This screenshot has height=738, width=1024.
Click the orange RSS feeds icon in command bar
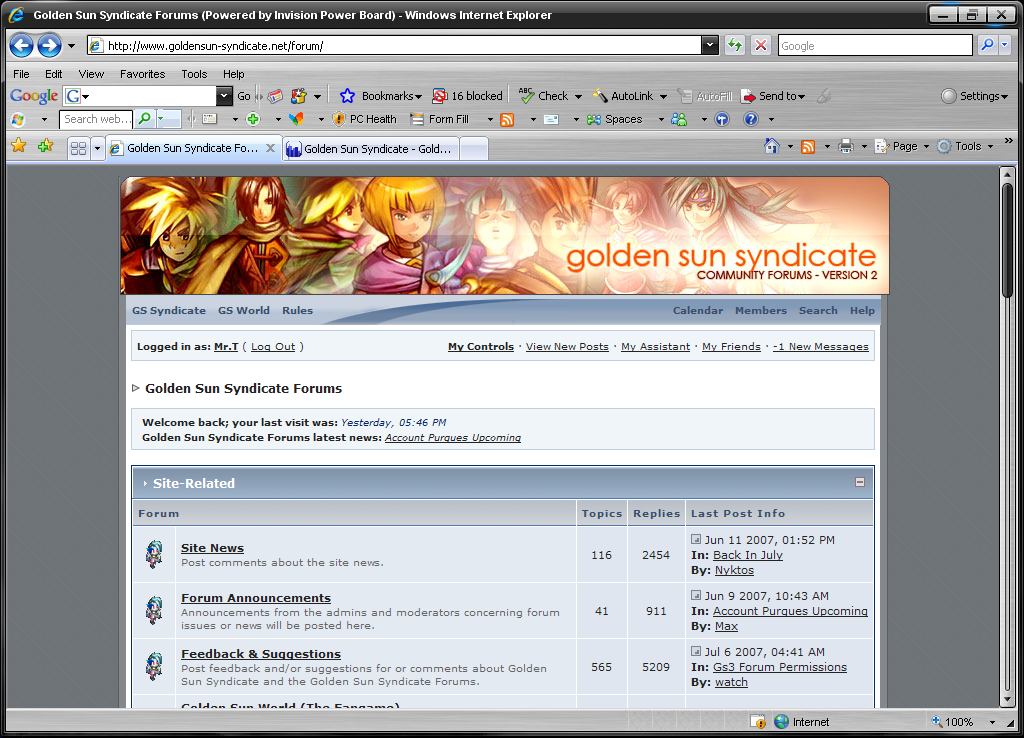pyautogui.click(x=808, y=147)
